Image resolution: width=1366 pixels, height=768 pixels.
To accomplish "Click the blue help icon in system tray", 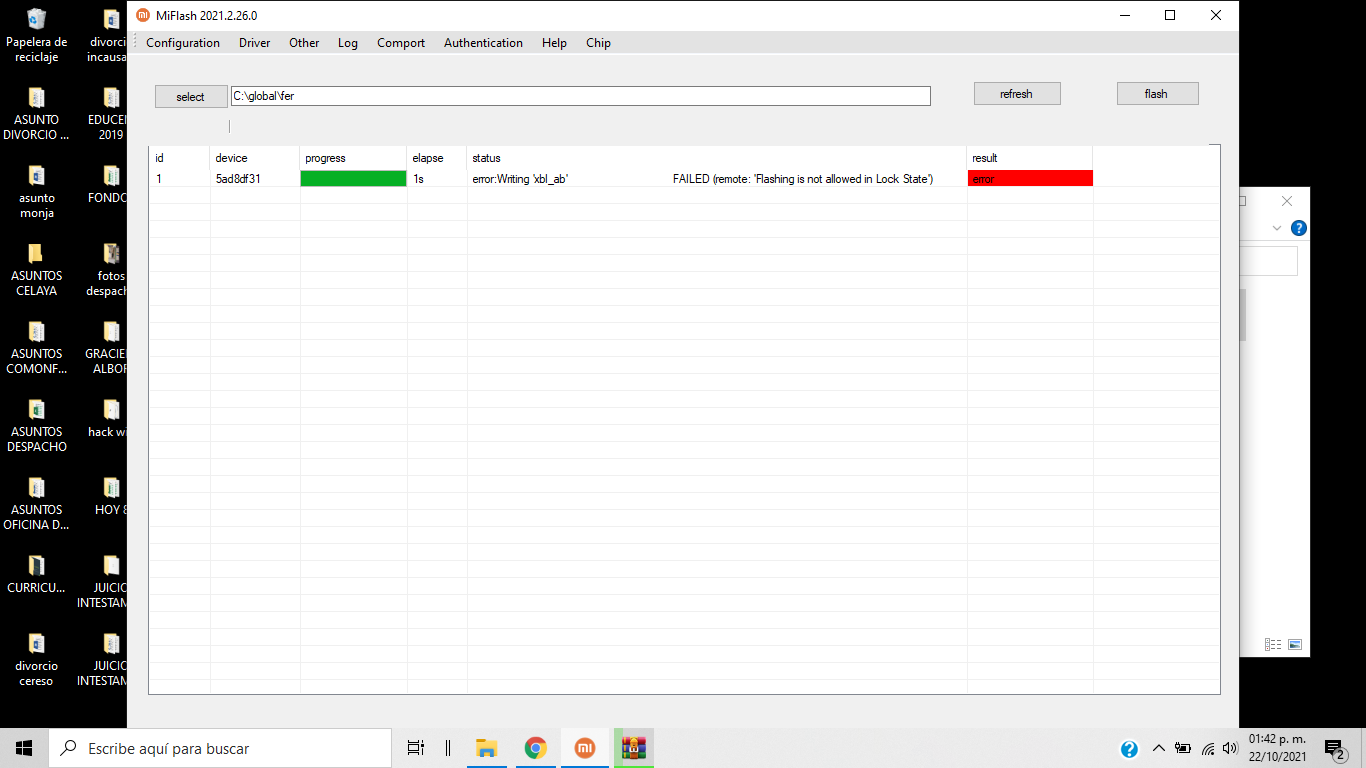I will click(1129, 748).
